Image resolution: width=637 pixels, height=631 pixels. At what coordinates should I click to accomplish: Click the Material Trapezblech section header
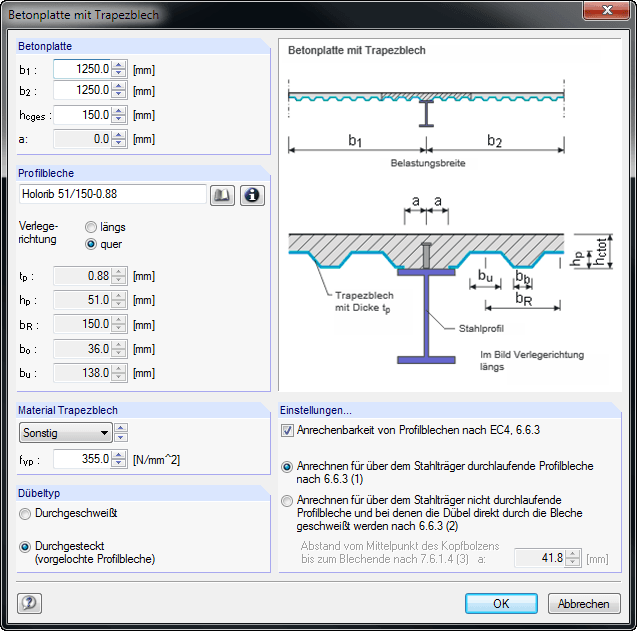pyautogui.click(x=143, y=410)
